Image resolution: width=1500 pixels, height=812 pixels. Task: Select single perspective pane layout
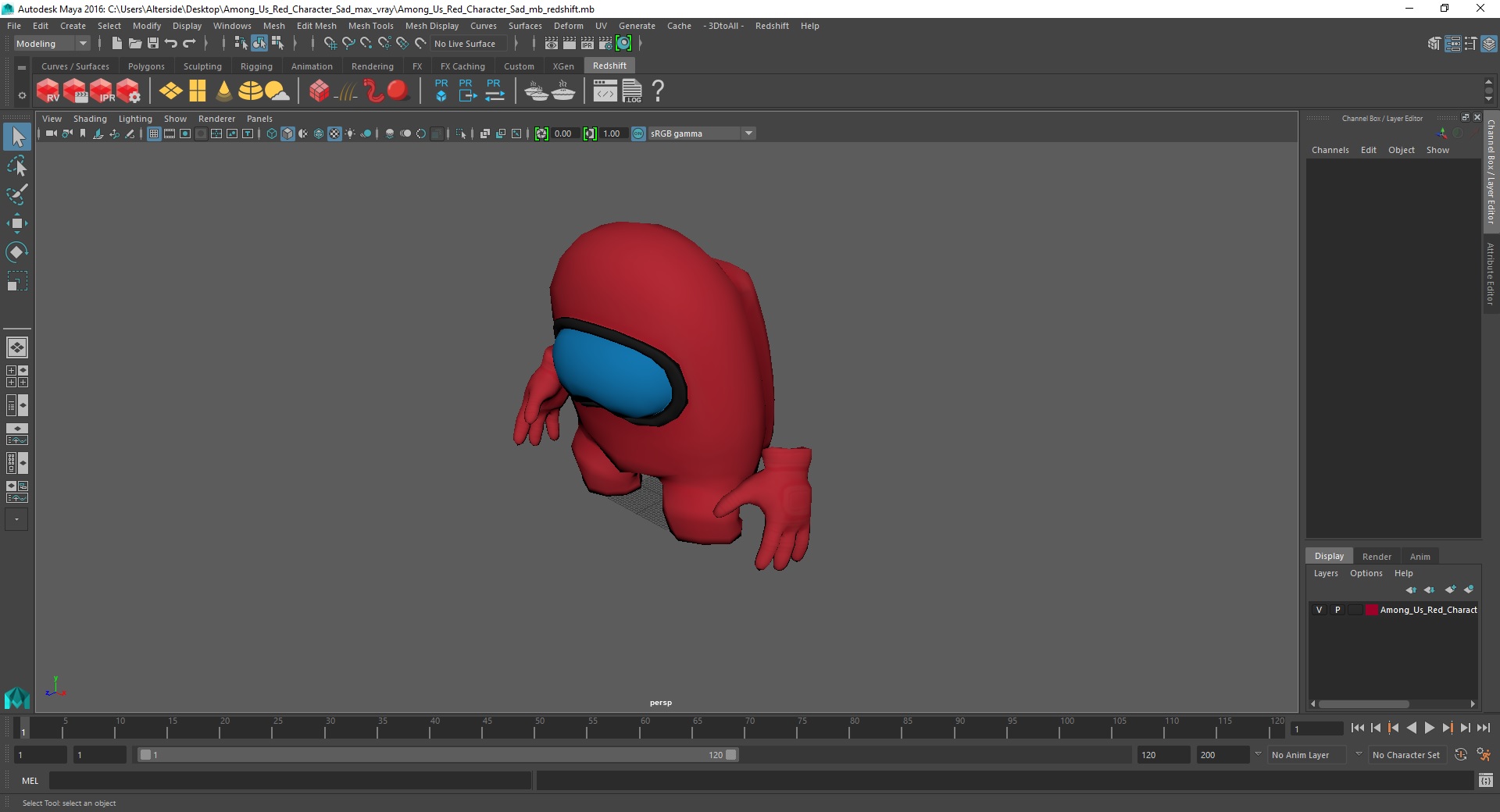pos(17,347)
